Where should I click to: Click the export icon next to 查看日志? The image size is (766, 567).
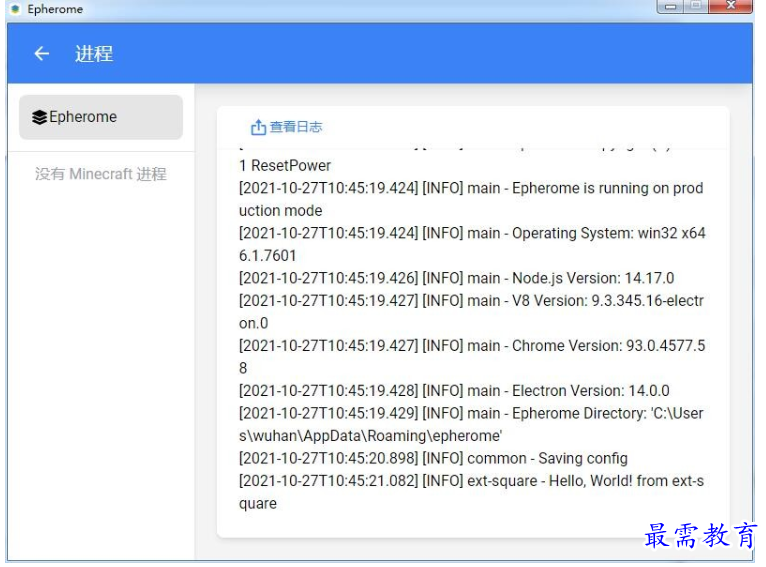[258, 127]
